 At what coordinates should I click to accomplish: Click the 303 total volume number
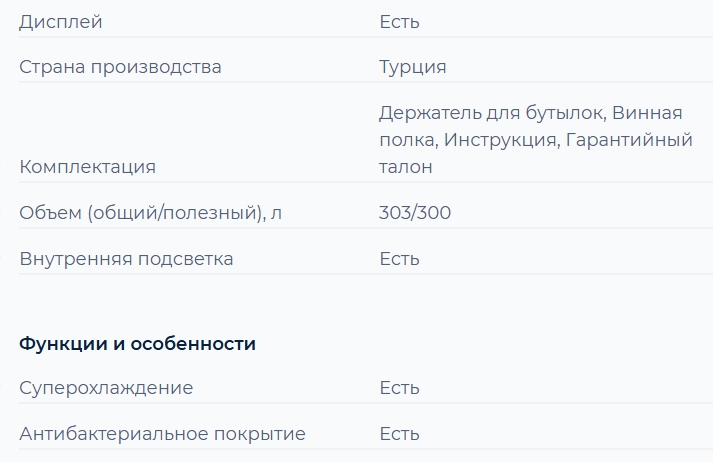(x=393, y=213)
